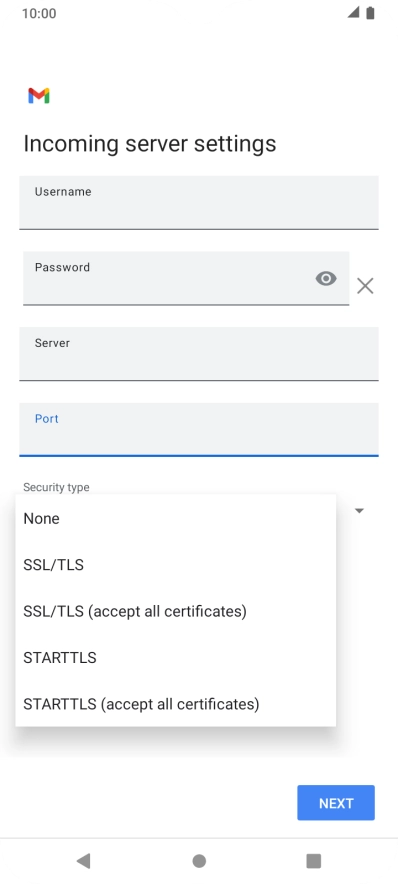Focus the Username field

pyautogui.click(x=199, y=202)
